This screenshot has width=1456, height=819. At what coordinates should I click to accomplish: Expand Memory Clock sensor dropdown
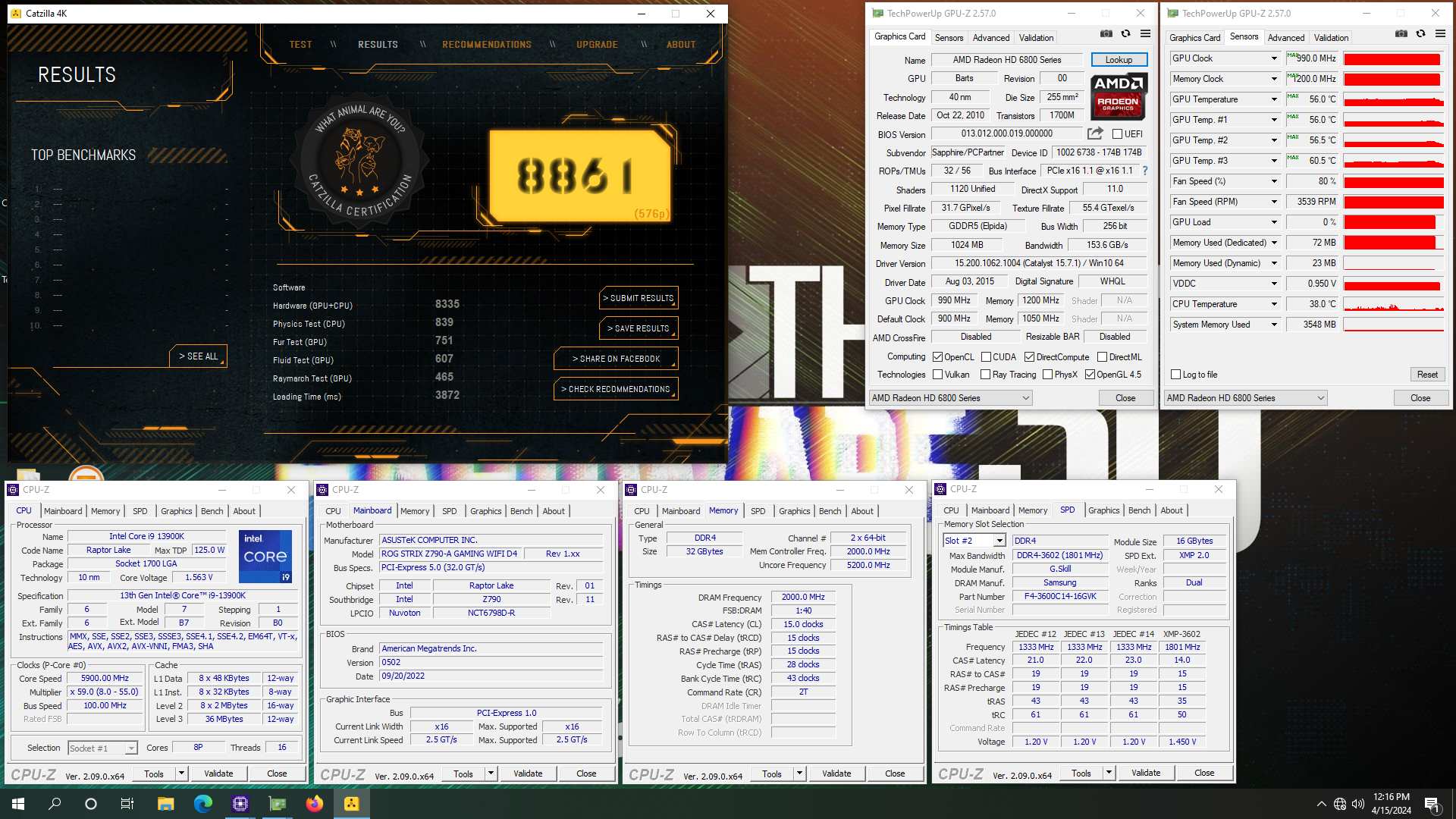[1274, 79]
